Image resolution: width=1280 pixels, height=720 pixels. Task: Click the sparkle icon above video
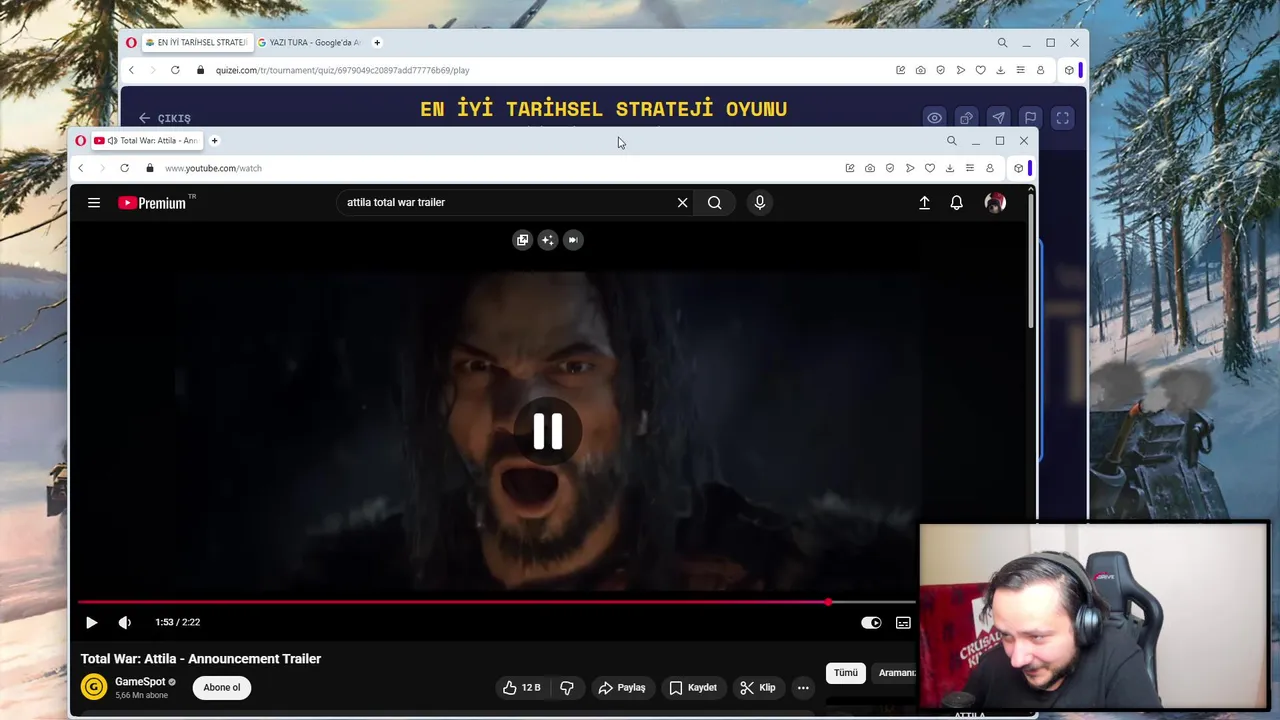[548, 240]
